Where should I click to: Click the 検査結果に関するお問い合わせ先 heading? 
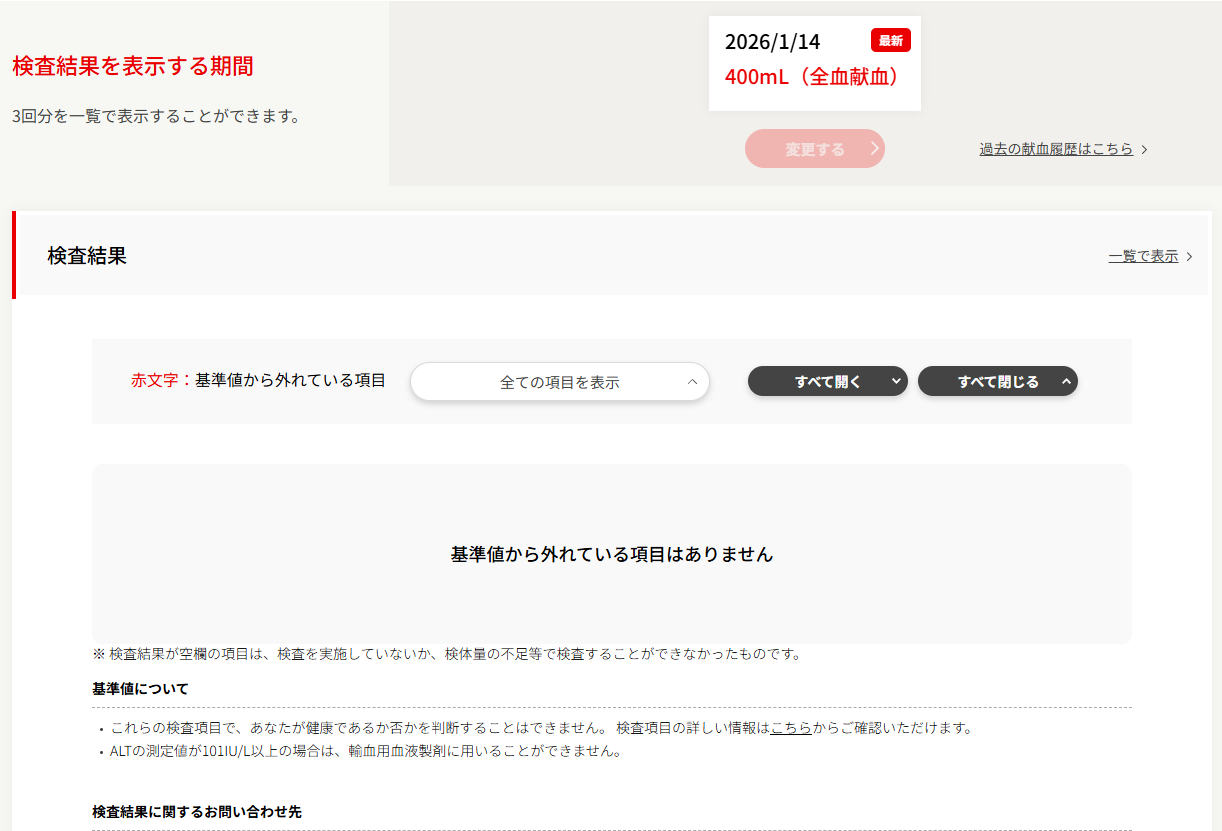196,812
